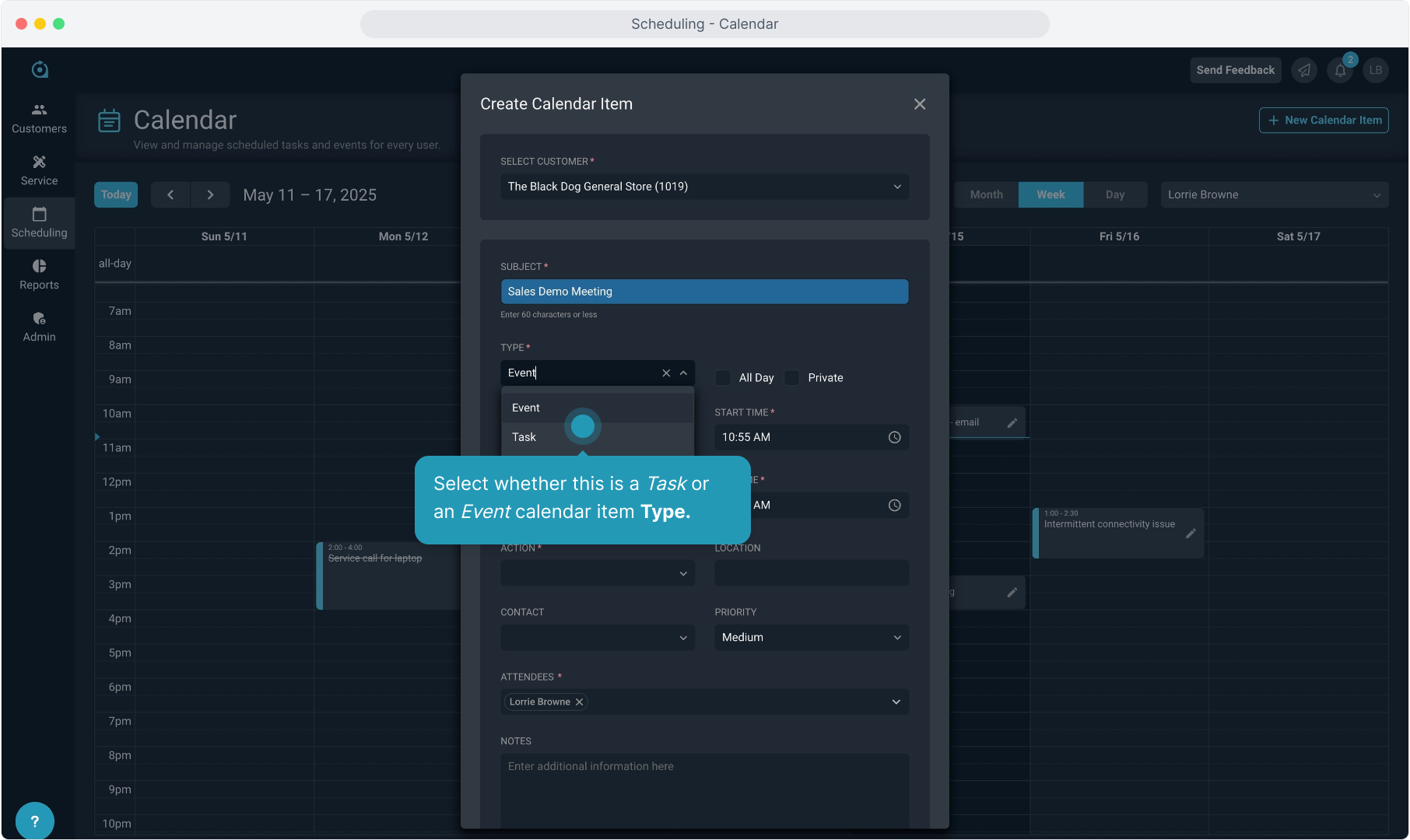Image resolution: width=1410 pixels, height=840 pixels.
Task: Open the Admin section icon
Action: click(x=39, y=319)
